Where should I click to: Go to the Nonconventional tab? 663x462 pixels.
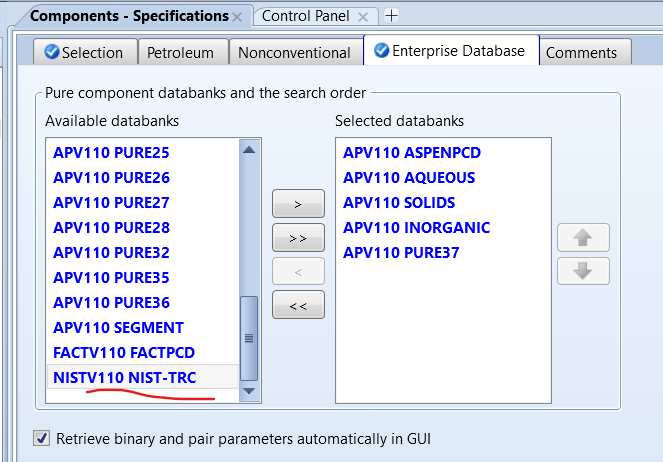(x=295, y=53)
